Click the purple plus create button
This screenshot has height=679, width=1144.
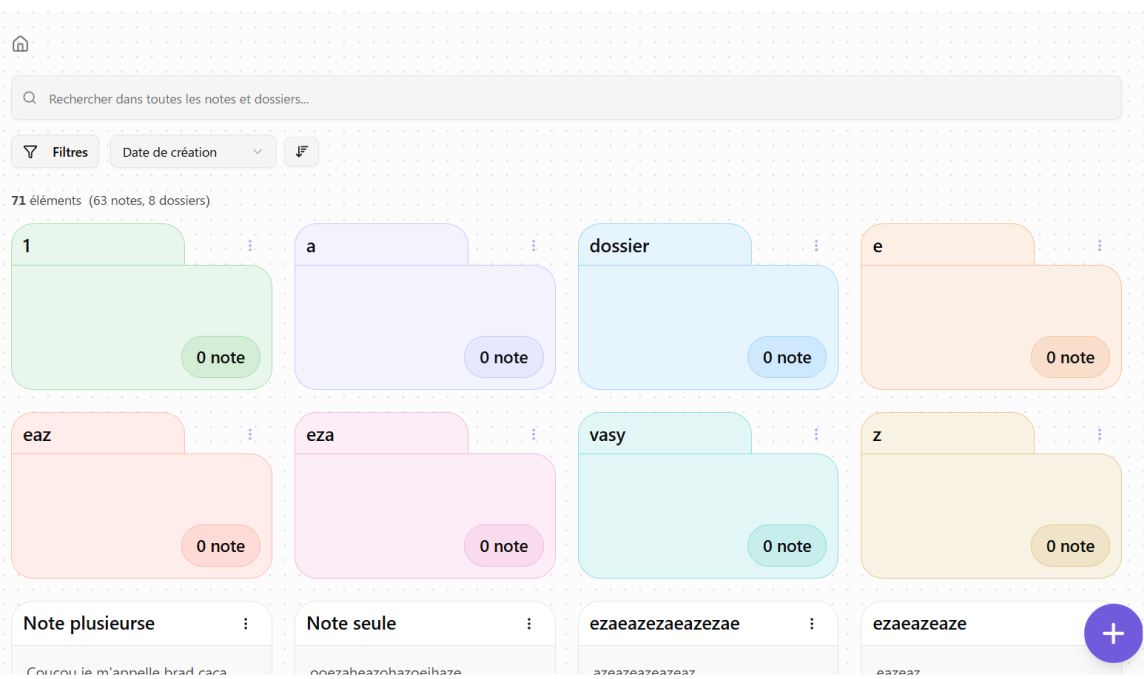pos(1113,633)
